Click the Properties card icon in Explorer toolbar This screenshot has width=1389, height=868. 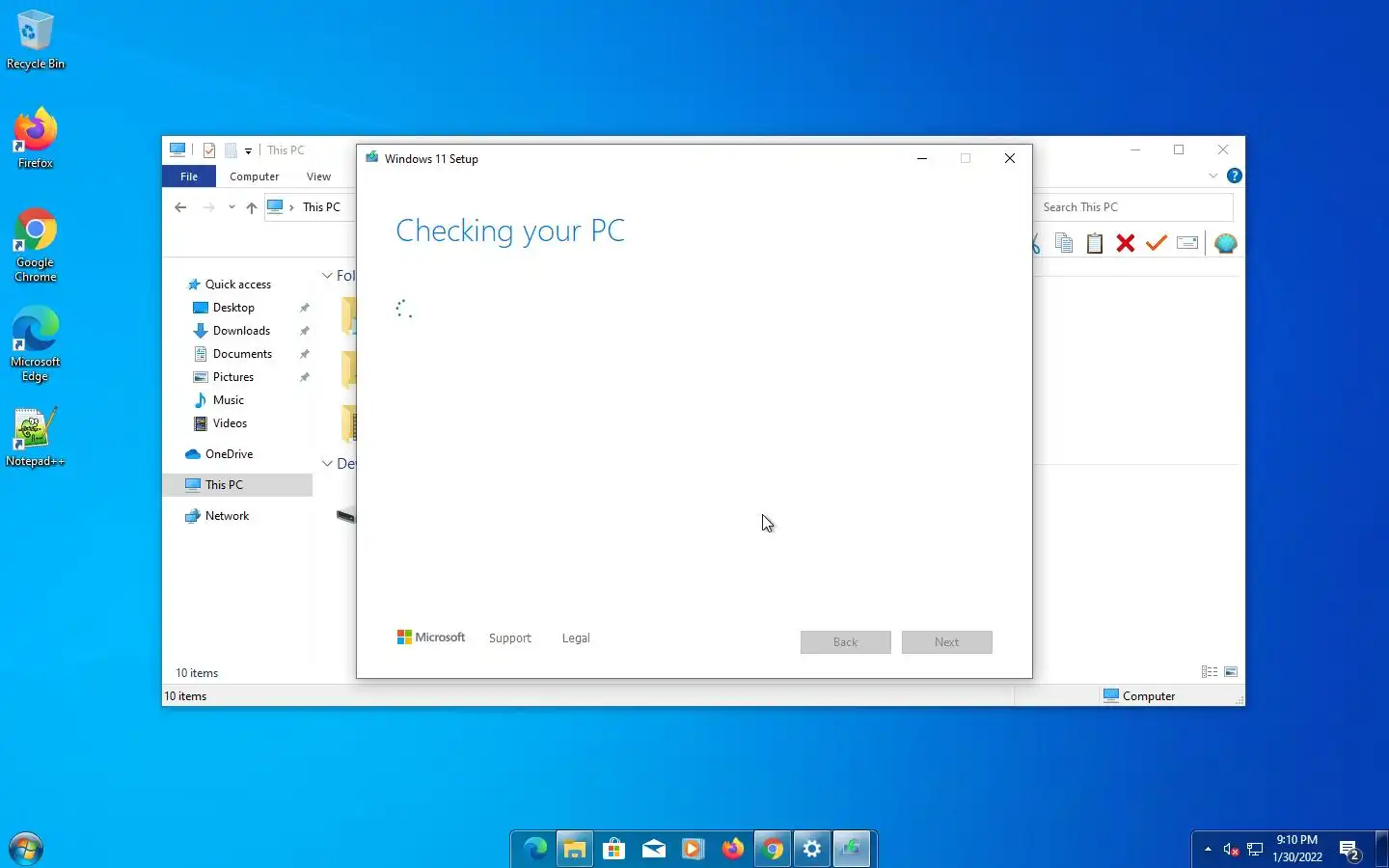[1187, 243]
